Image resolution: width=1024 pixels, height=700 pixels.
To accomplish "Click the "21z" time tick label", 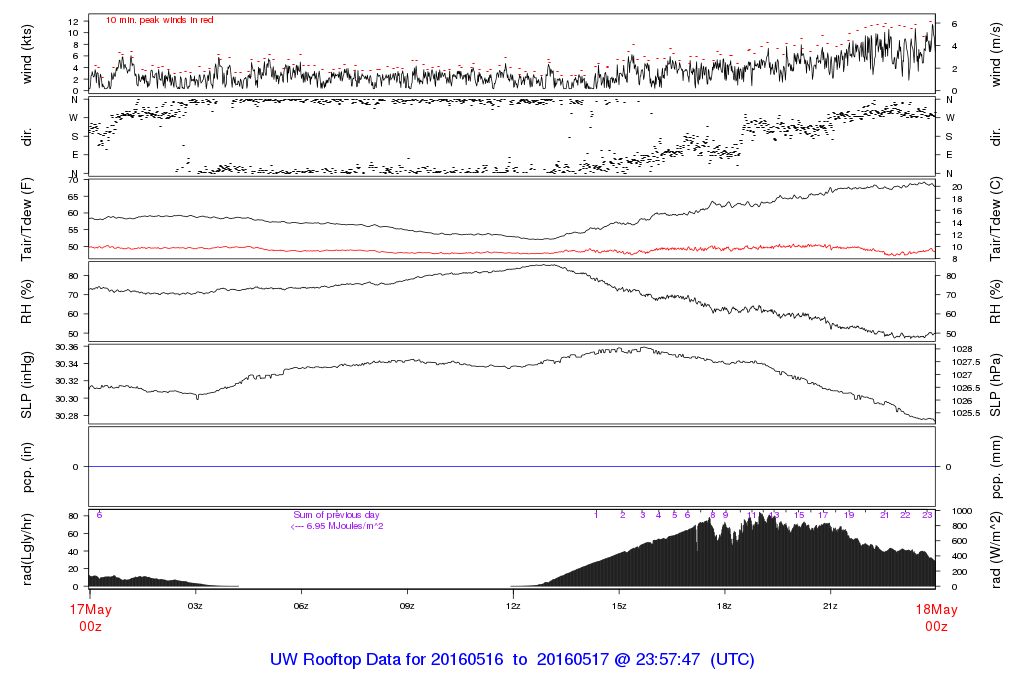I will pos(830,606).
